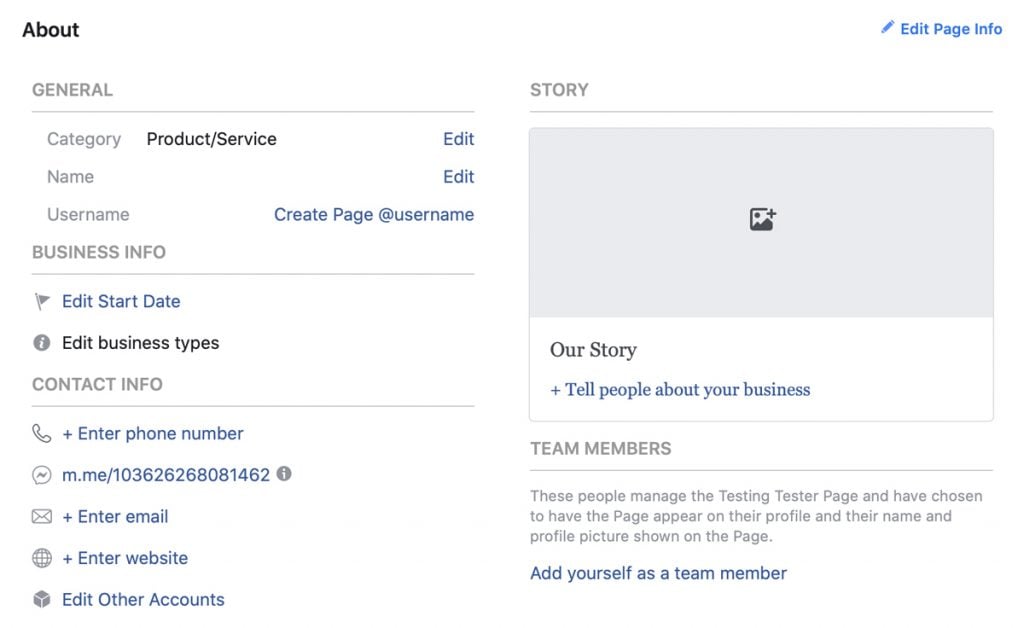This screenshot has height=628, width=1024.
Task: Open Edit Start Date
Action: click(x=120, y=301)
